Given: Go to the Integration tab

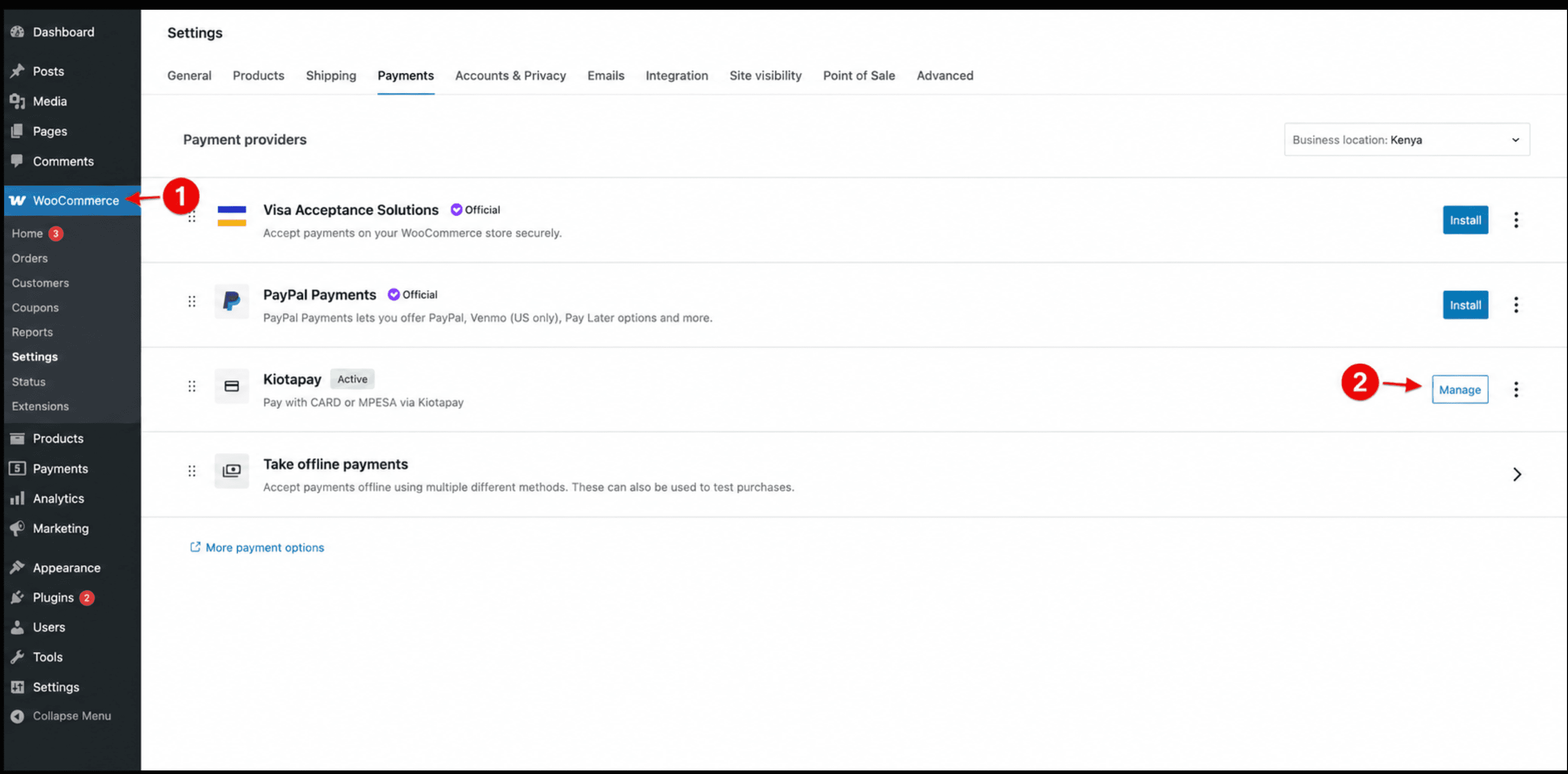Looking at the screenshot, I should click(676, 75).
